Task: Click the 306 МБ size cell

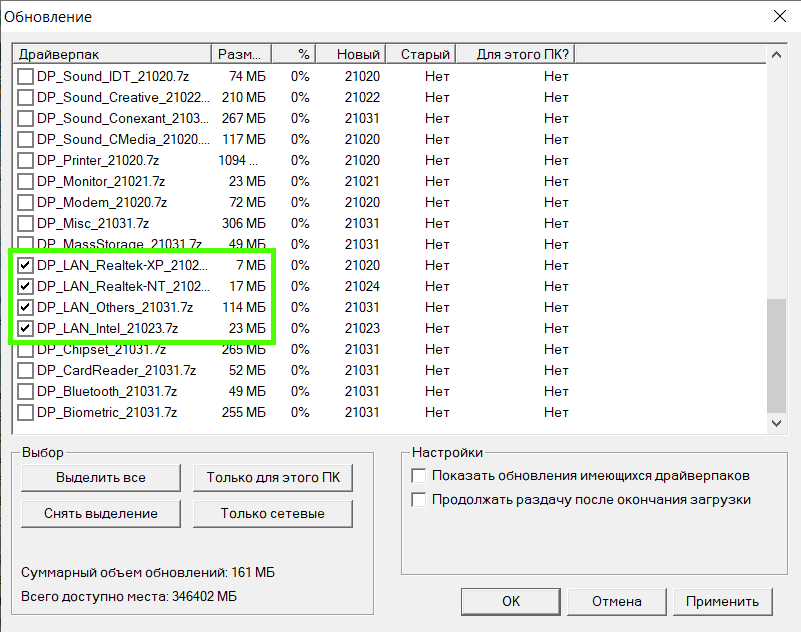Action: (x=244, y=223)
